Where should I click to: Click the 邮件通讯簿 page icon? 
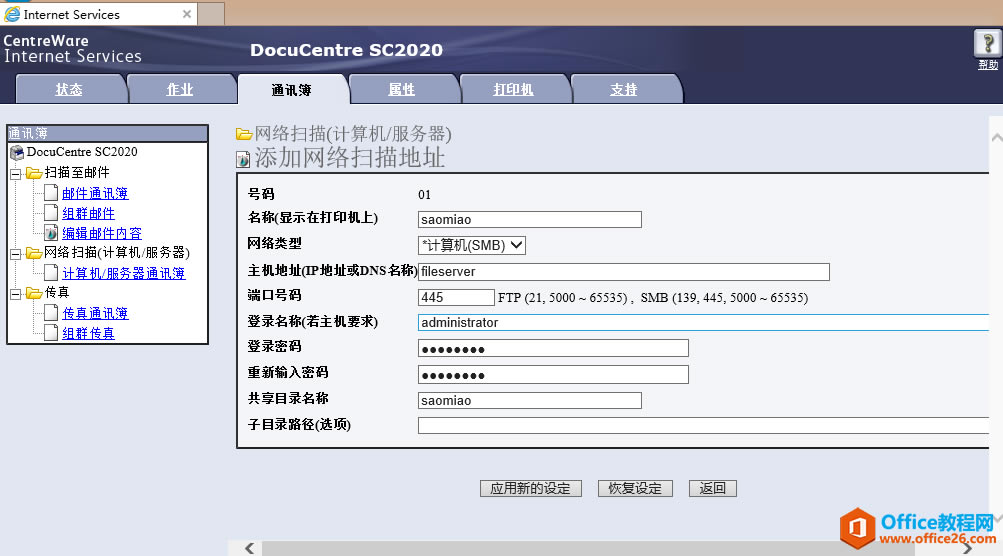click(51, 193)
